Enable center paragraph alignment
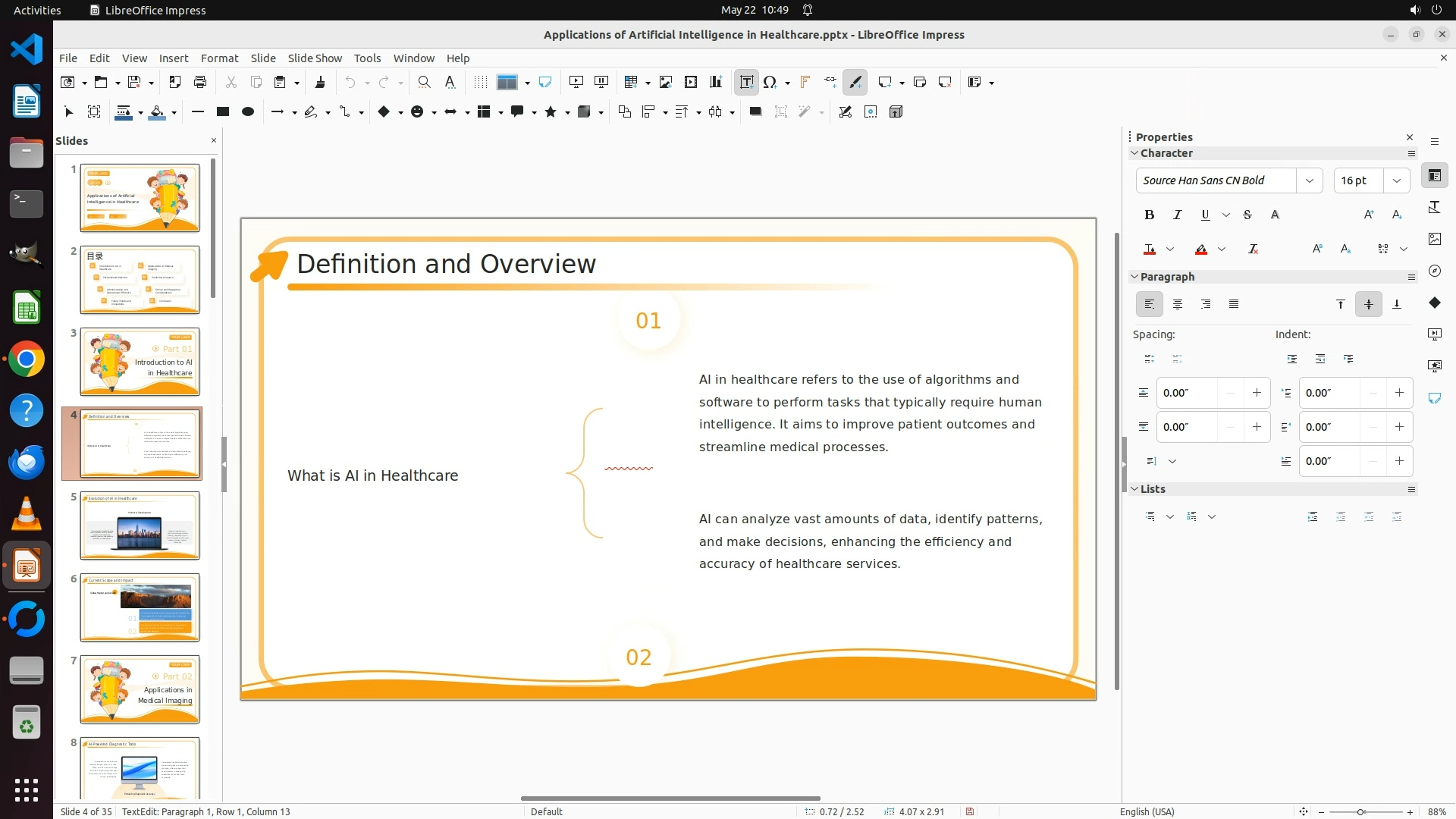 (x=1178, y=304)
